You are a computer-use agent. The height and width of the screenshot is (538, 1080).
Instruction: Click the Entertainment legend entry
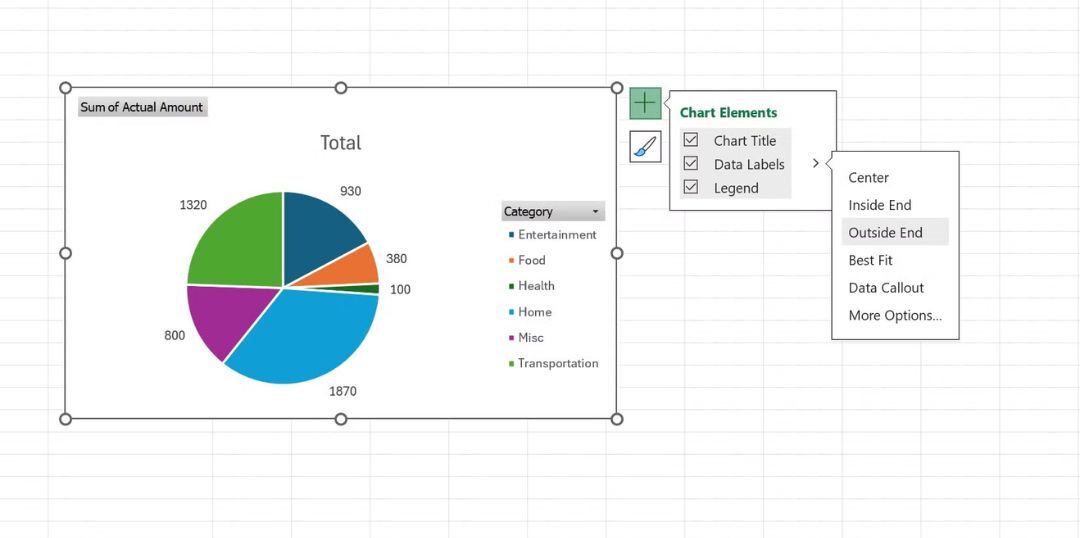tap(556, 235)
